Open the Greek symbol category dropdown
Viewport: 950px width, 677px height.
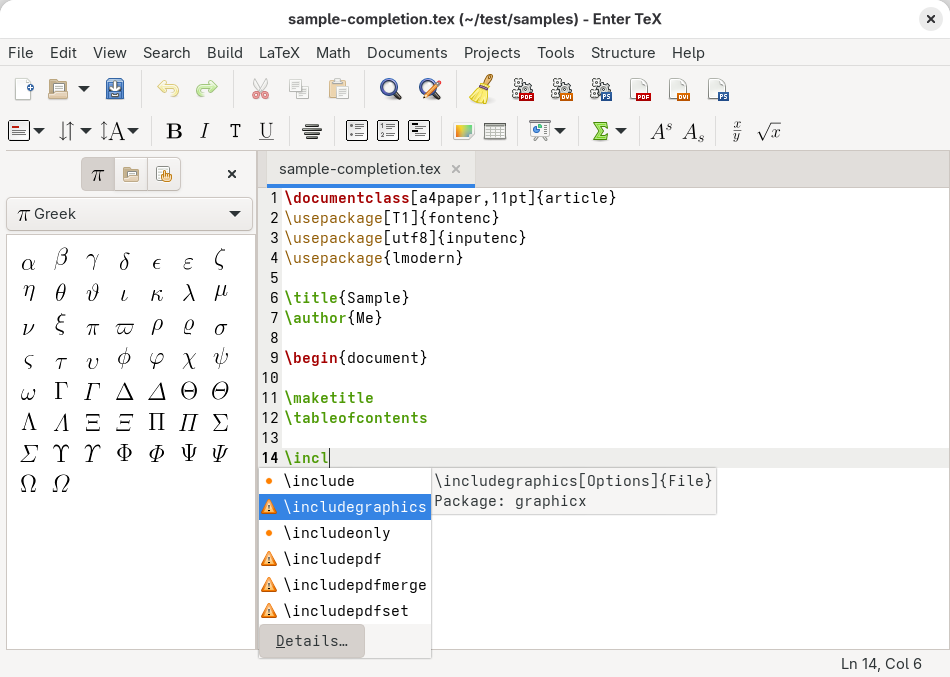pyautogui.click(x=129, y=214)
